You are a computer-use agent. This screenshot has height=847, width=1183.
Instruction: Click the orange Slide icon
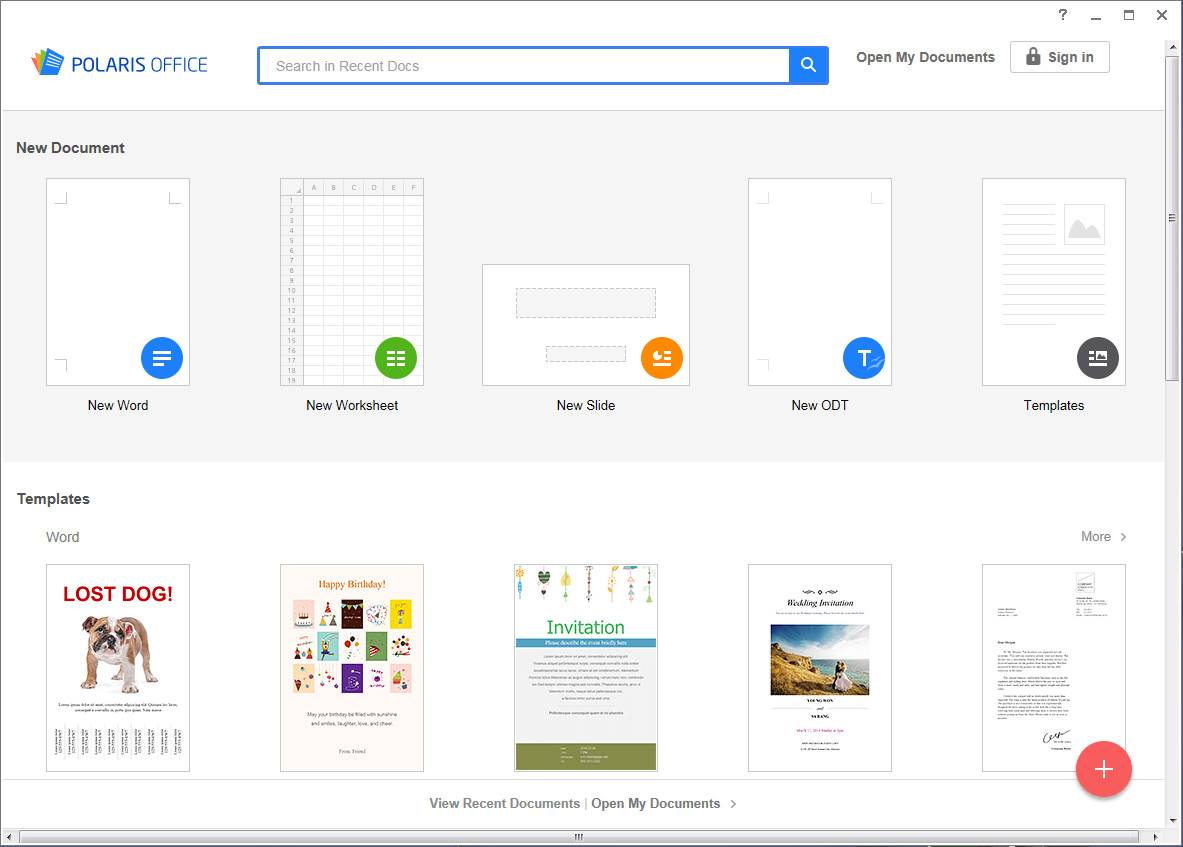pyautogui.click(x=662, y=358)
